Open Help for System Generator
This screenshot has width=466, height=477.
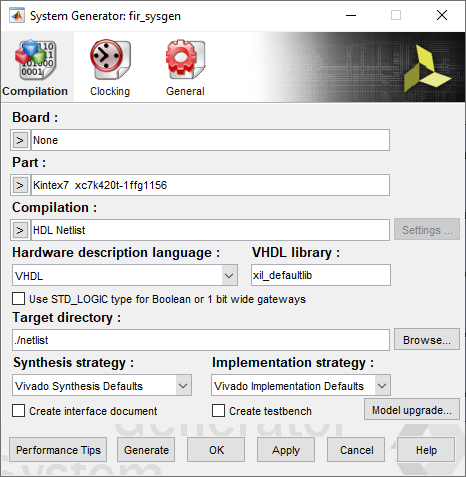pyautogui.click(x=426, y=450)
